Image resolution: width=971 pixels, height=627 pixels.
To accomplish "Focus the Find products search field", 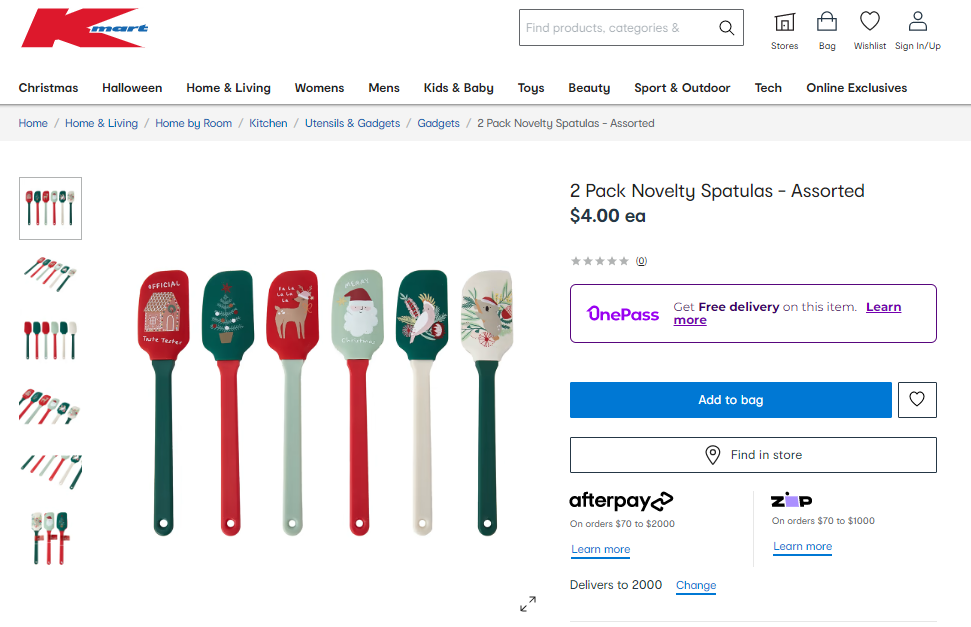I will pos(616,28).
